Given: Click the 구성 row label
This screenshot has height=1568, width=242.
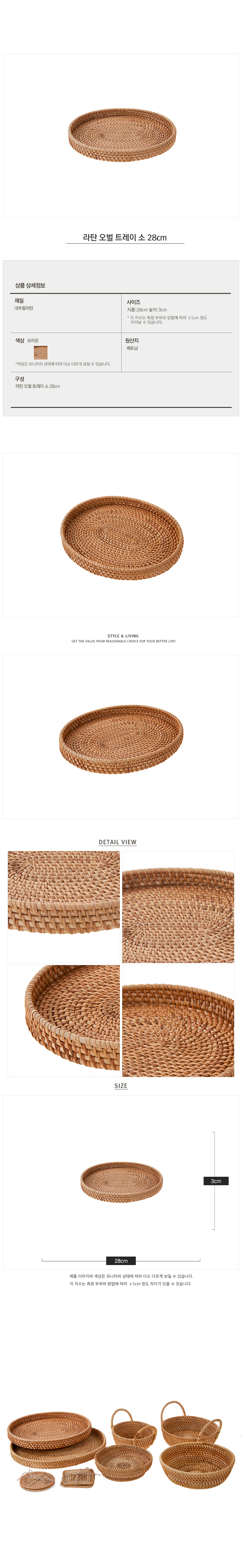Looking at the screenshot, I should (19, 379).
